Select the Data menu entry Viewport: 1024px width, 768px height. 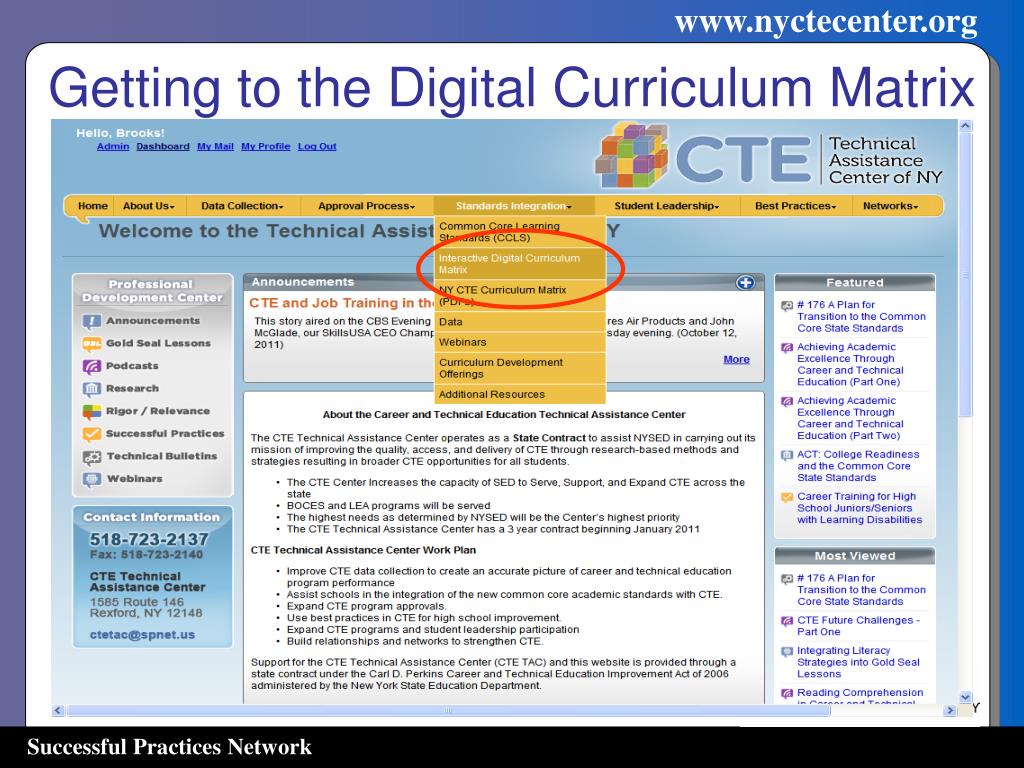pos(520,322)
